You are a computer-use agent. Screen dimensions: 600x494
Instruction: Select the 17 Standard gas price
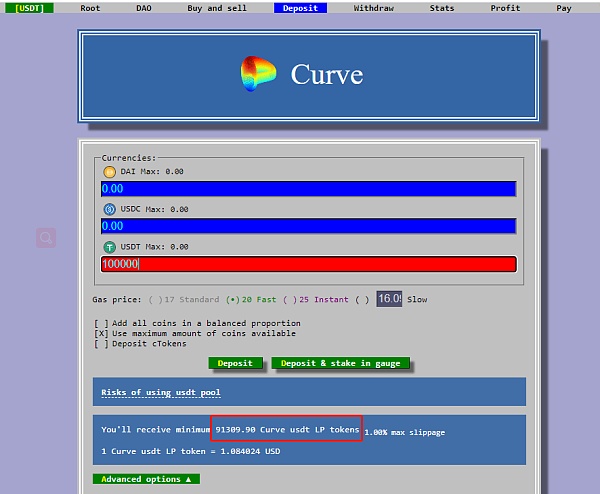pos(184,300)
